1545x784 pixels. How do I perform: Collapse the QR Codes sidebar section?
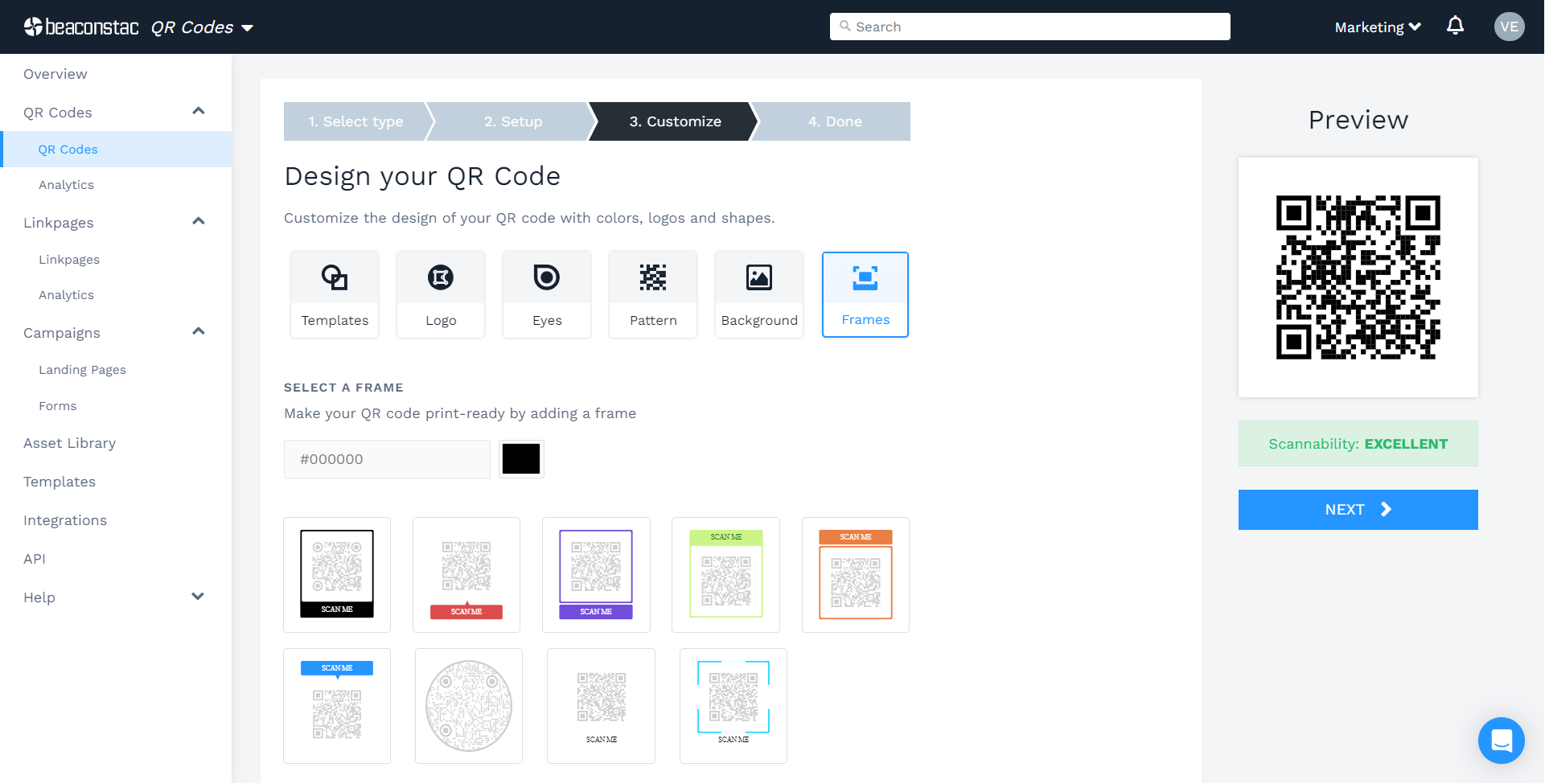pos(198,111)
